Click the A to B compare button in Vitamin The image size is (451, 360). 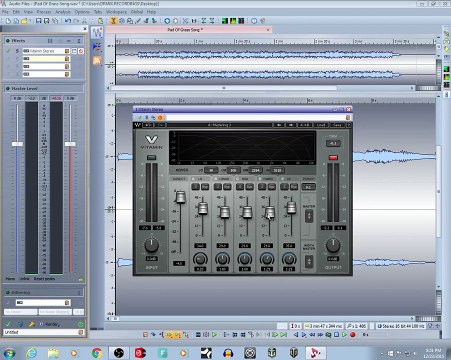point(305,125)
